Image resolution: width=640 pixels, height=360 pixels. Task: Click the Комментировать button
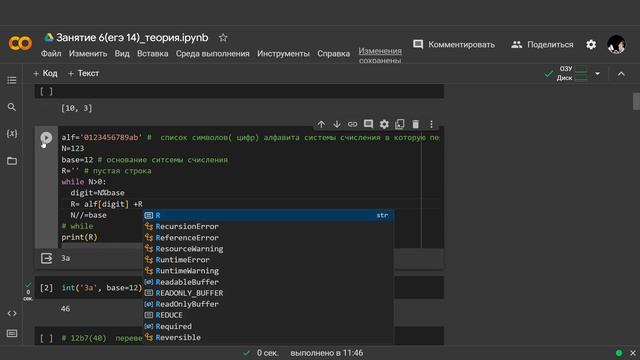454,44
